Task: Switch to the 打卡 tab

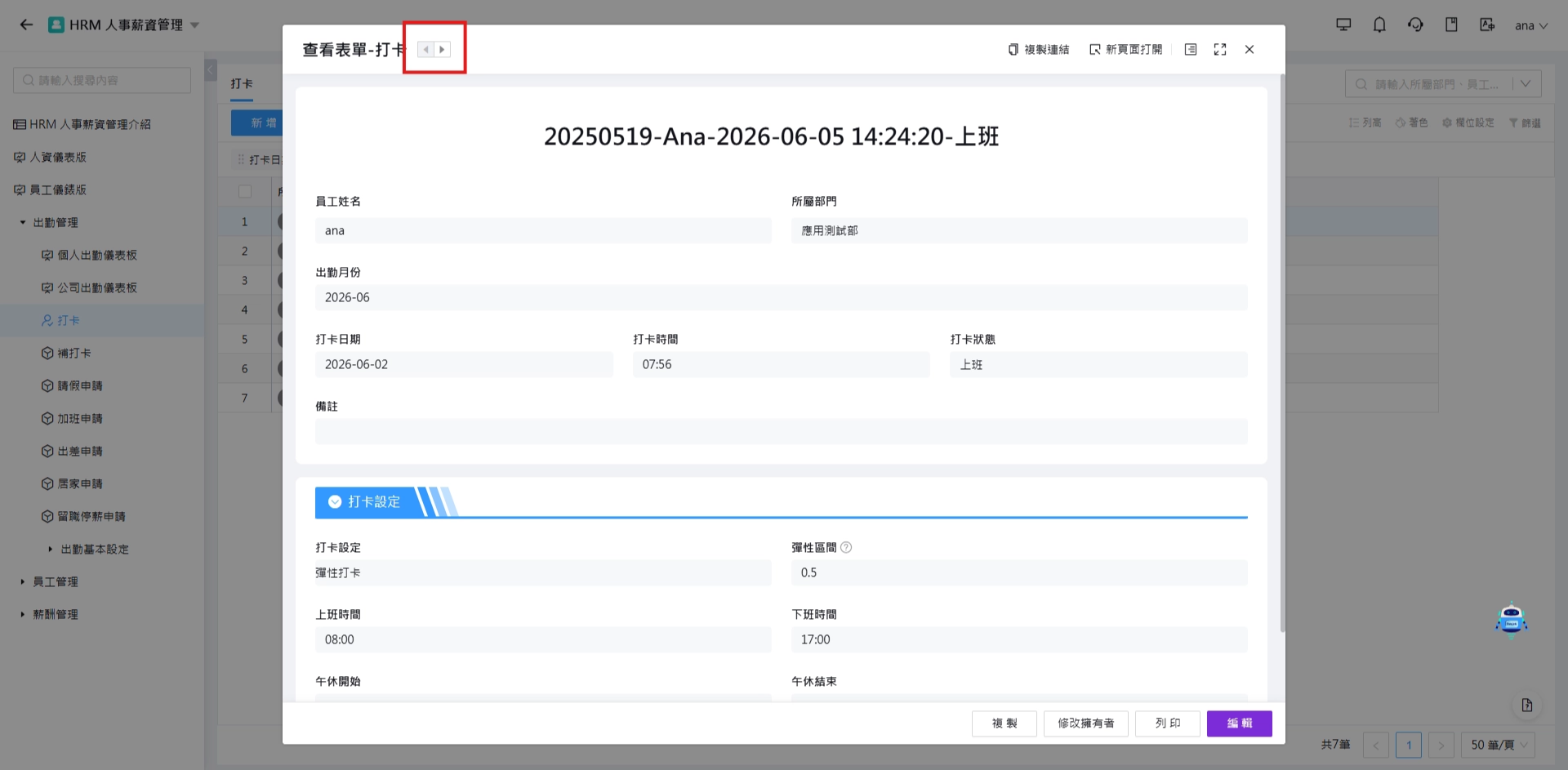Action: [242, 83]
